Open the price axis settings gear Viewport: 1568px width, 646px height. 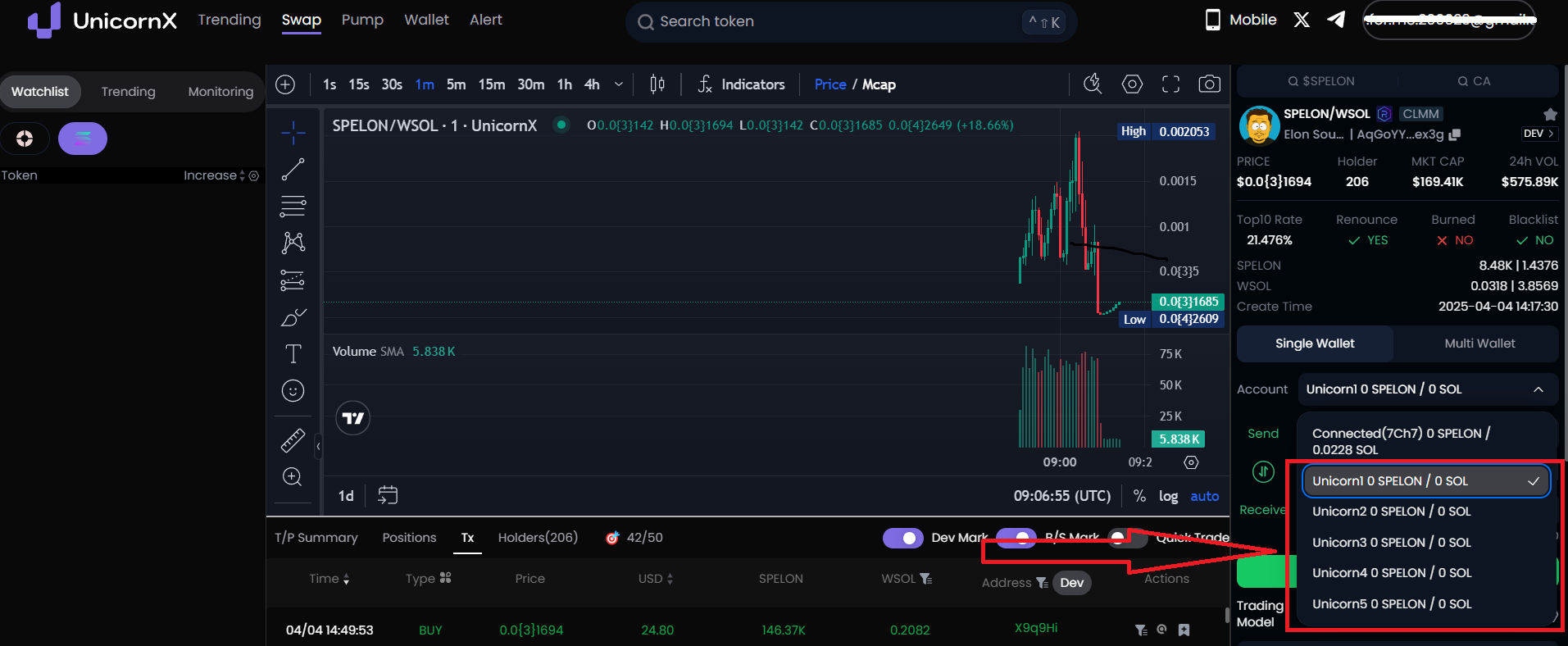click(1191, 462)
